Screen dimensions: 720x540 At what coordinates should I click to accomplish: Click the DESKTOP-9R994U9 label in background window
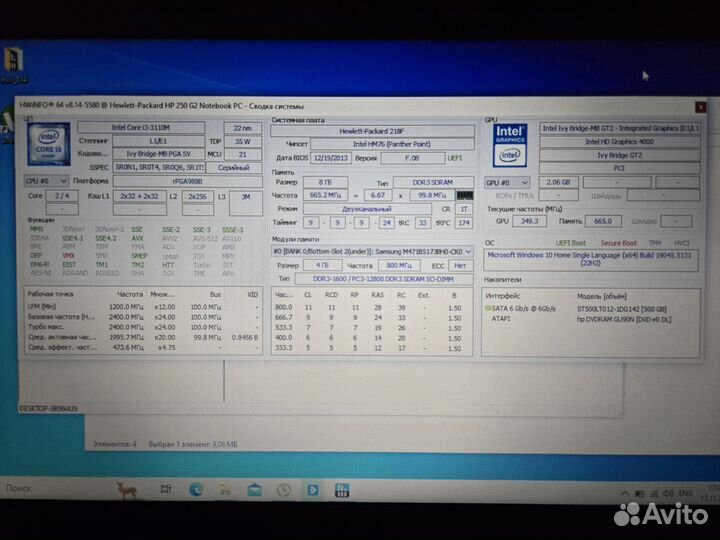click(49, 408)
